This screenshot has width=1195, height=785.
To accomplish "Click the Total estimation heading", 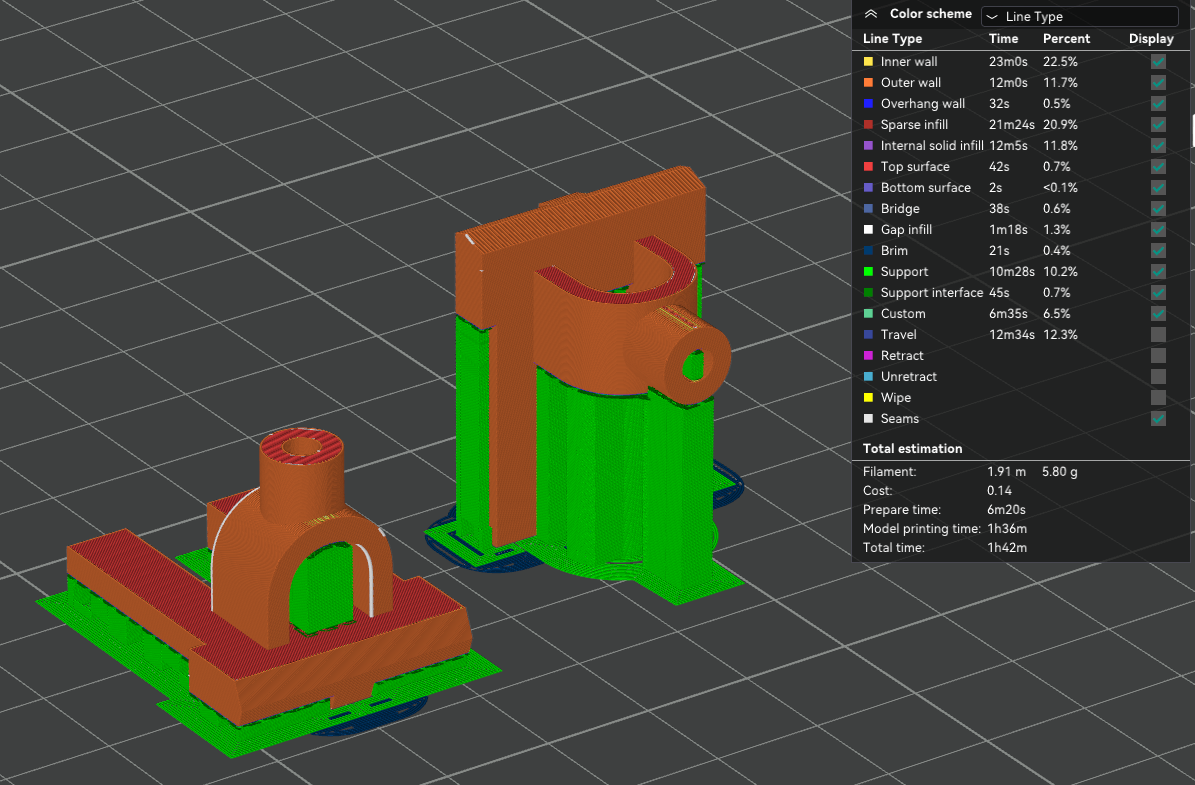I will (912, 449).
